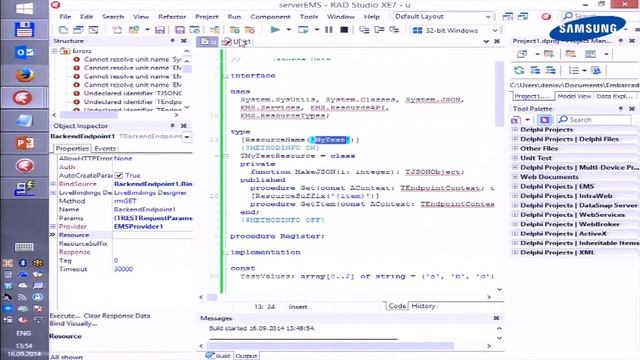Click the Windows Start button
Screen dimensions: 640x360
click(24, 9)
